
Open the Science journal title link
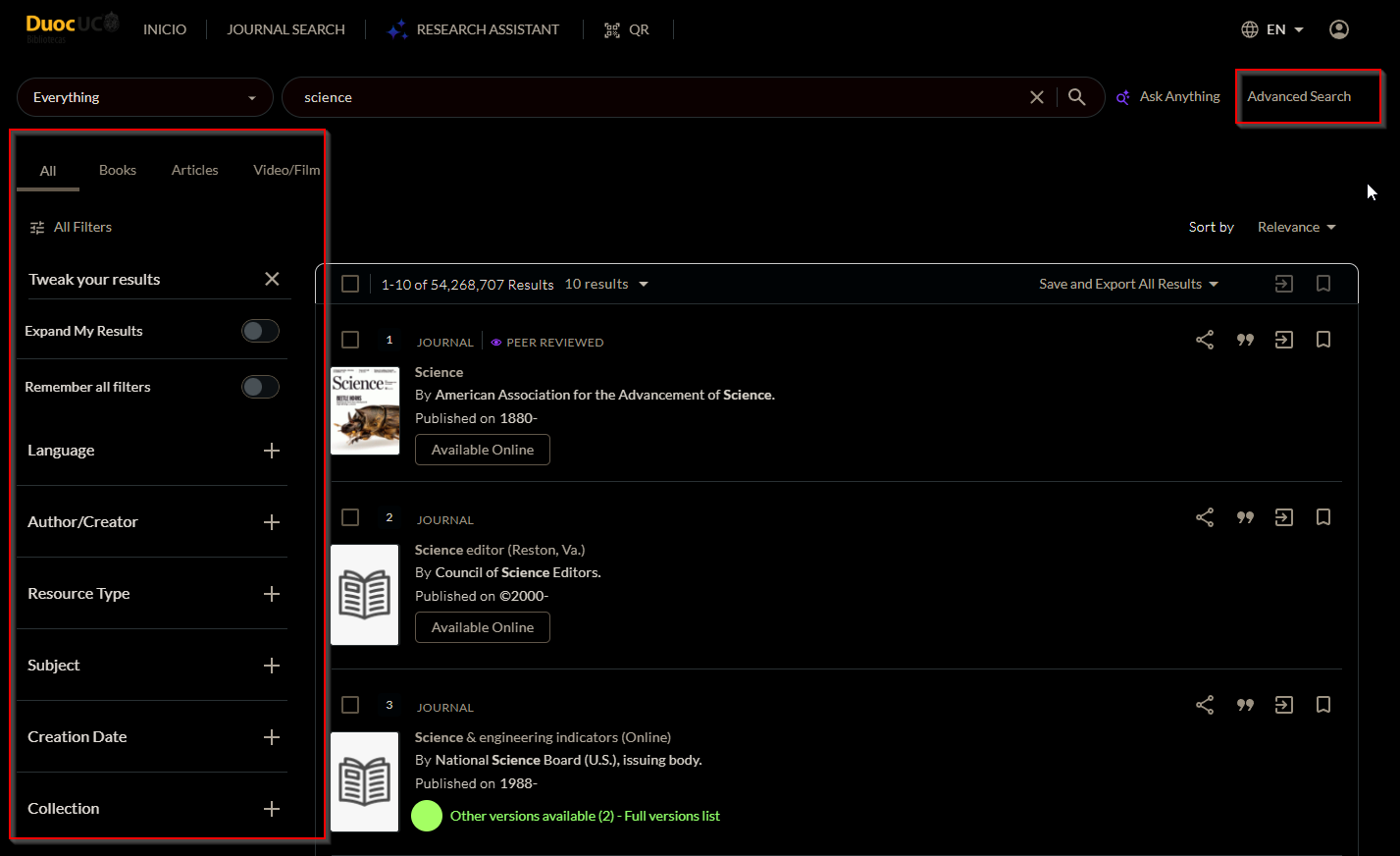tap(439, 372)
